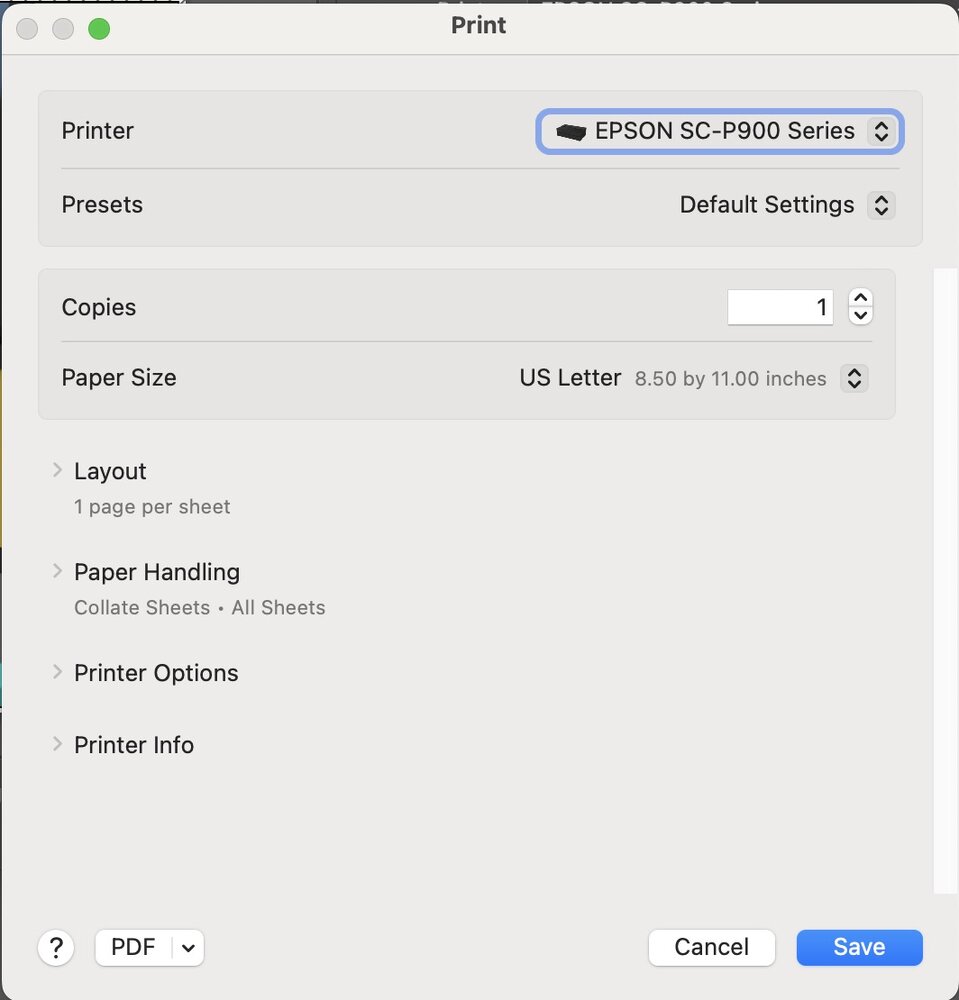
Task: Expand the Paper Handling section chevron
Action: click(57, 571)
